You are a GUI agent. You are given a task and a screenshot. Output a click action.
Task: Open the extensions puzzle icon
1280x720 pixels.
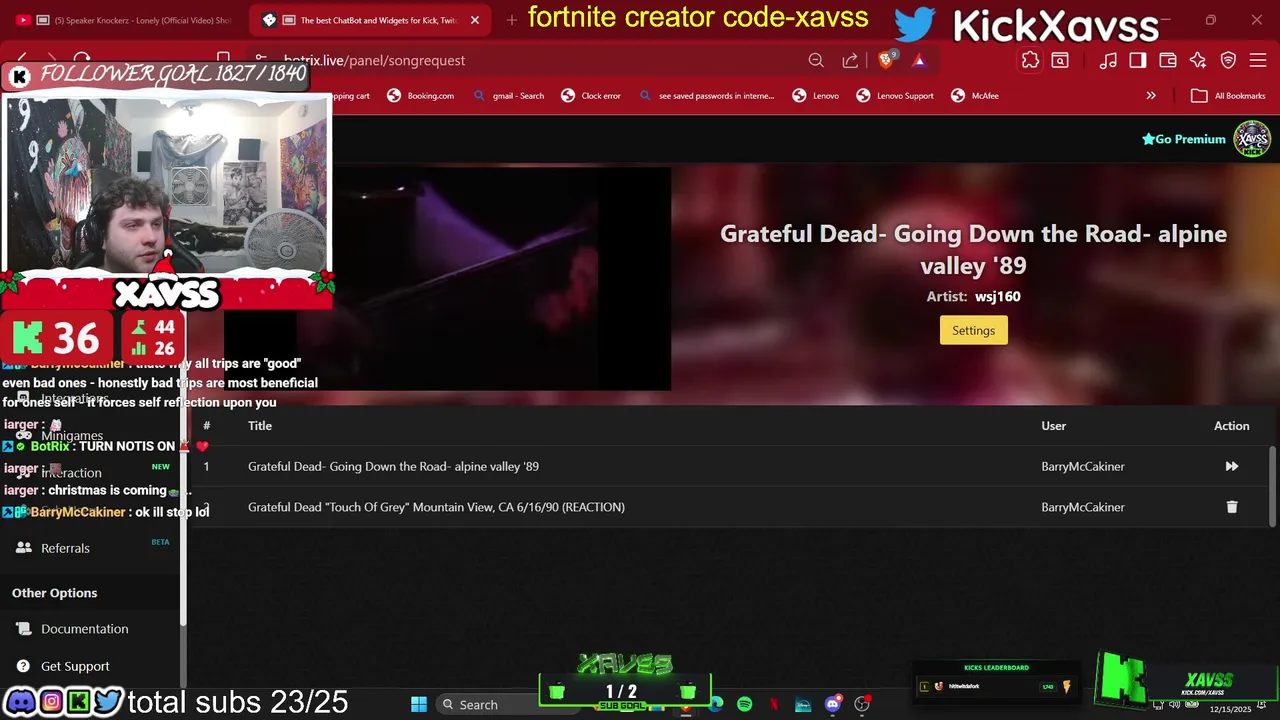pos(1030,60)
